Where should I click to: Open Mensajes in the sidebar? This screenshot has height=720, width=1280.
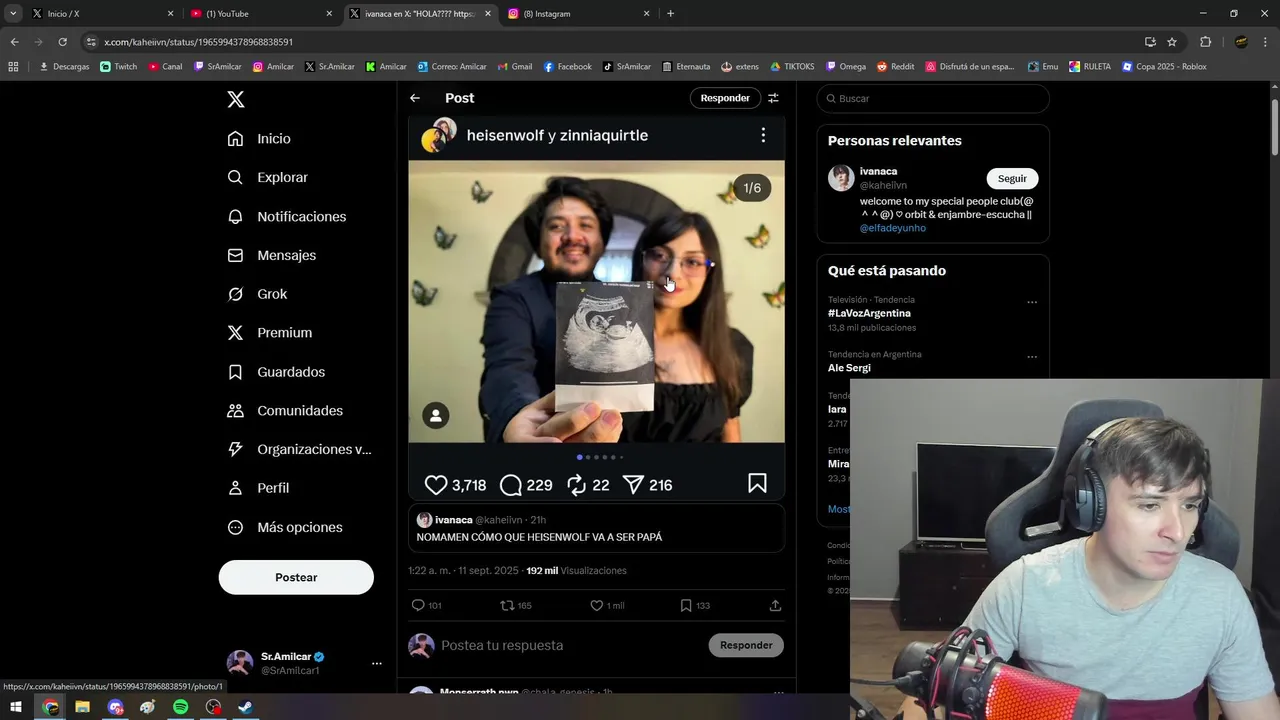pos(271,255)
